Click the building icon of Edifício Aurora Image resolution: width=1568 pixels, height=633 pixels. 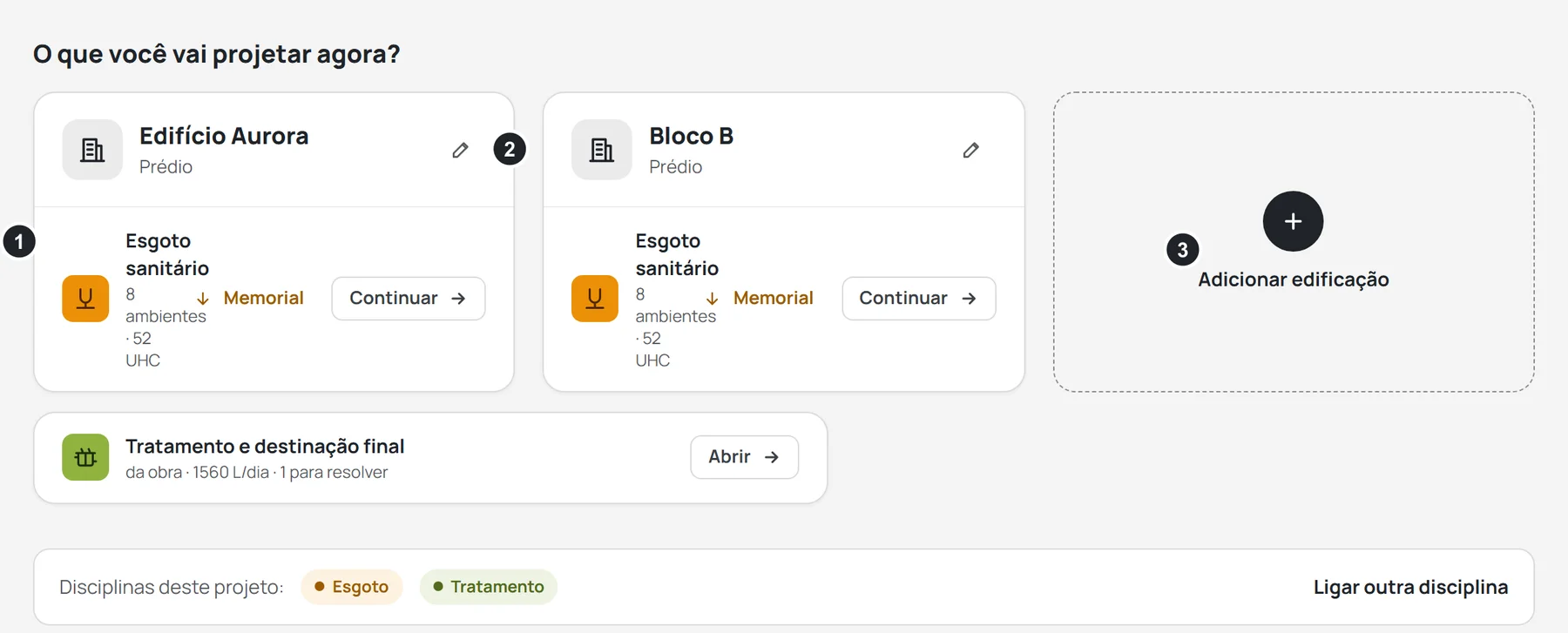(x=92, y=150)
